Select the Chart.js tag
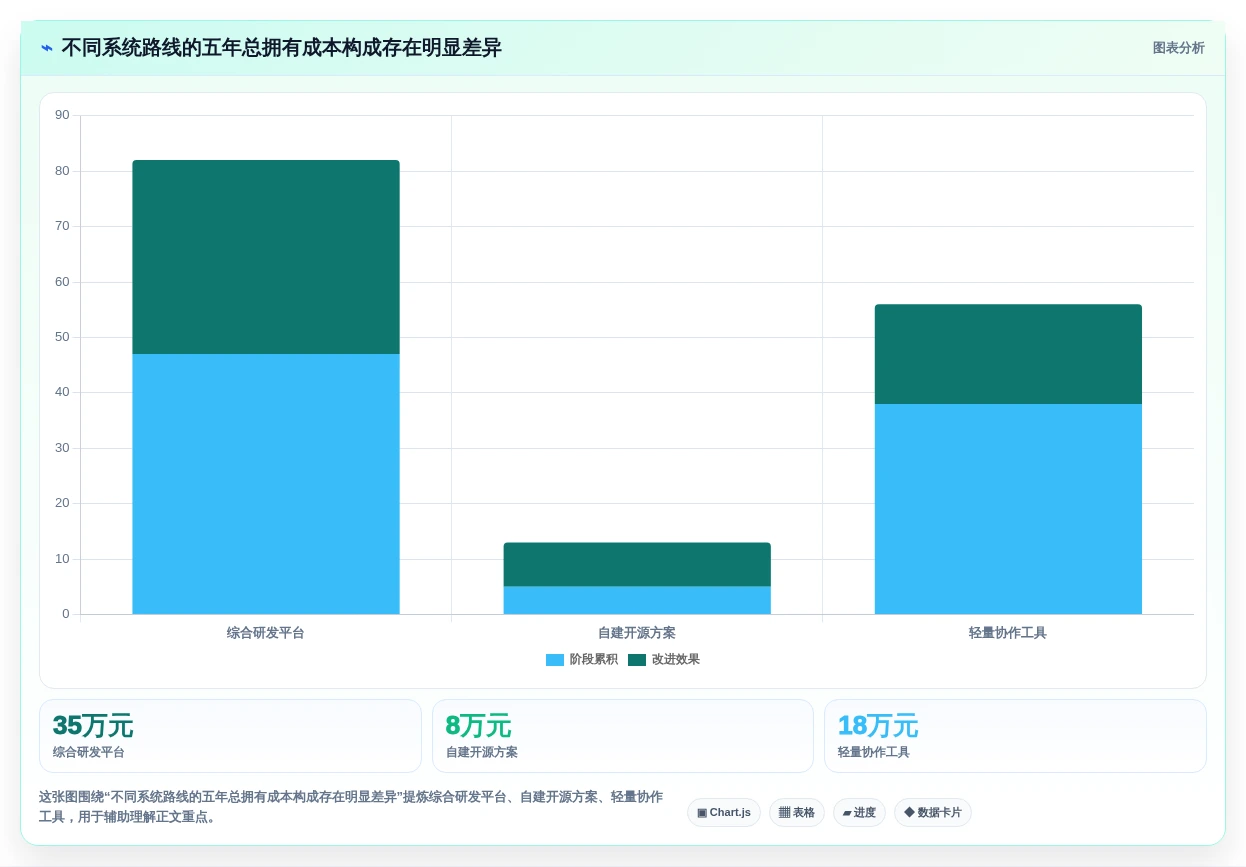Screen dimensions: 1246x867 (x=724, y=812)
